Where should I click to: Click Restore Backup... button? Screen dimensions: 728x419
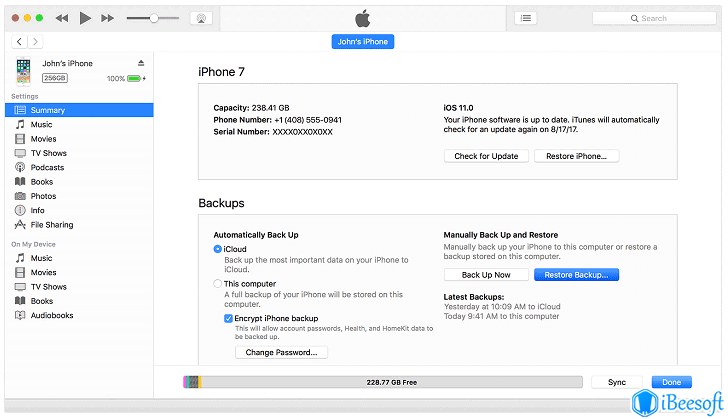pyautogui.click(x=576, y=275)
